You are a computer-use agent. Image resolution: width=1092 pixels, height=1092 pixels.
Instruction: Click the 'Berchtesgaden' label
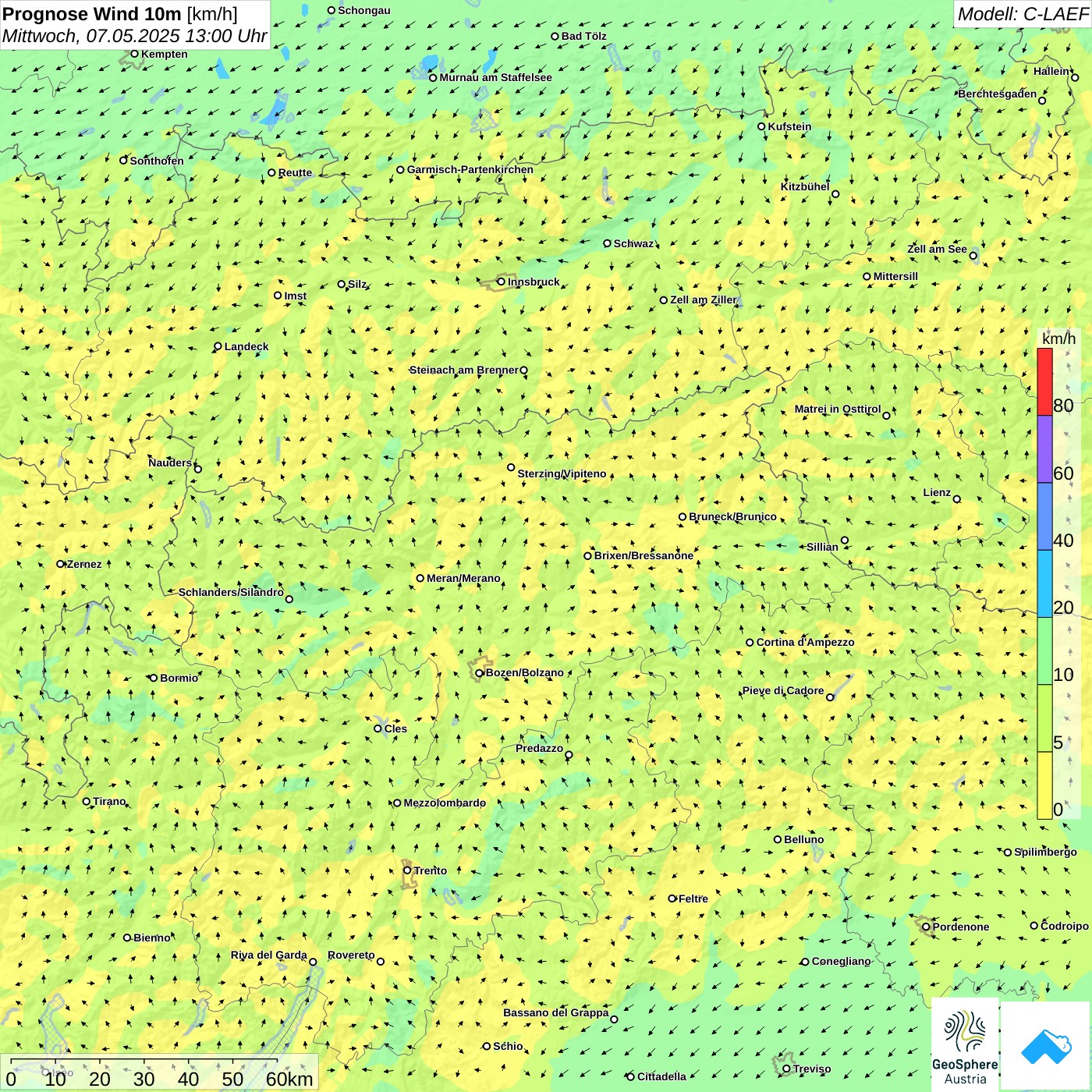point(998,94)
